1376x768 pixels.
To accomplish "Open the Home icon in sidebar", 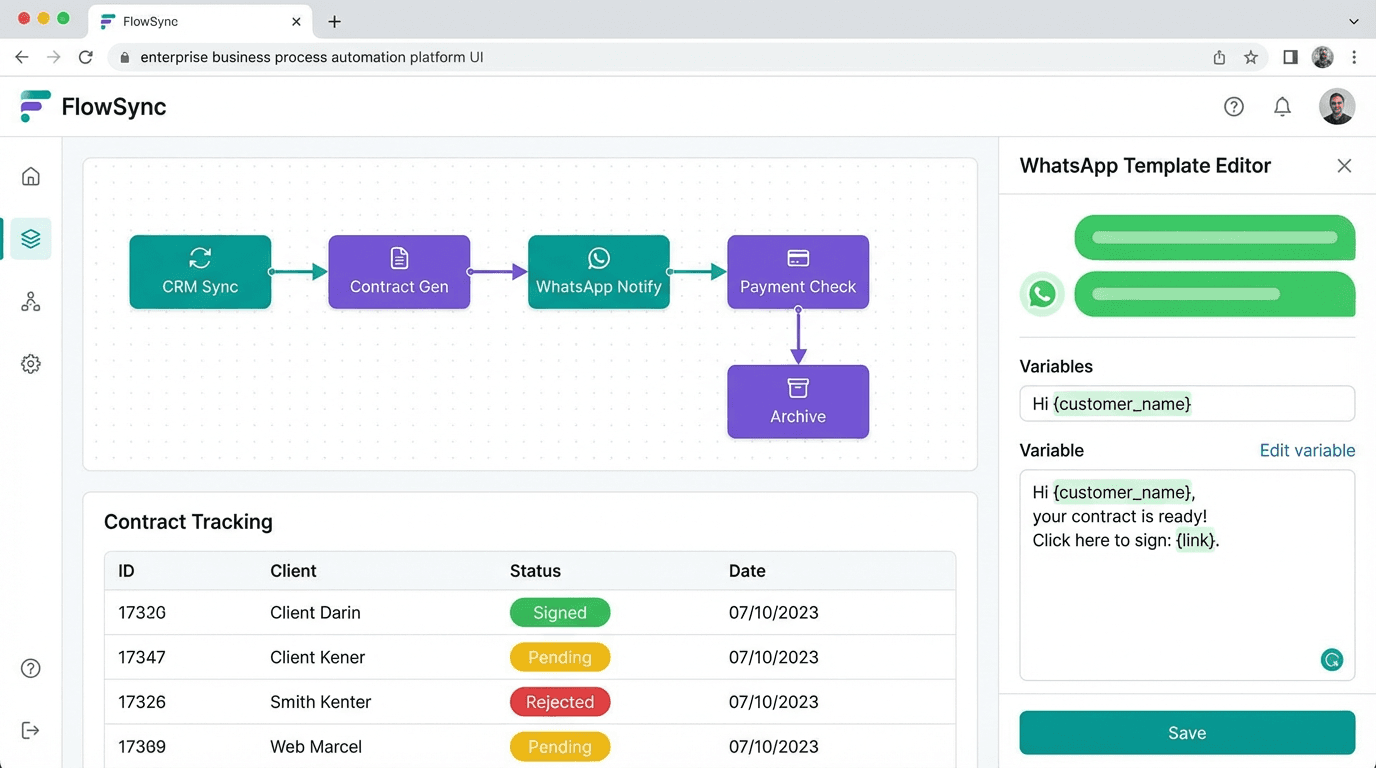I will 31,177.
